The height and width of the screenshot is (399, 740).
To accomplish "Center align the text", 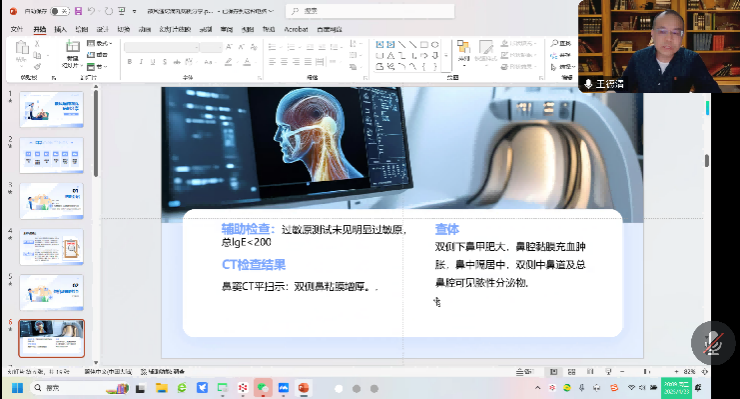I will [284, 62].
